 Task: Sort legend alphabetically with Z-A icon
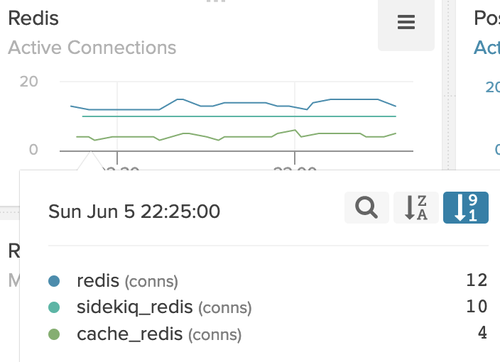click(x=416, y=207)
